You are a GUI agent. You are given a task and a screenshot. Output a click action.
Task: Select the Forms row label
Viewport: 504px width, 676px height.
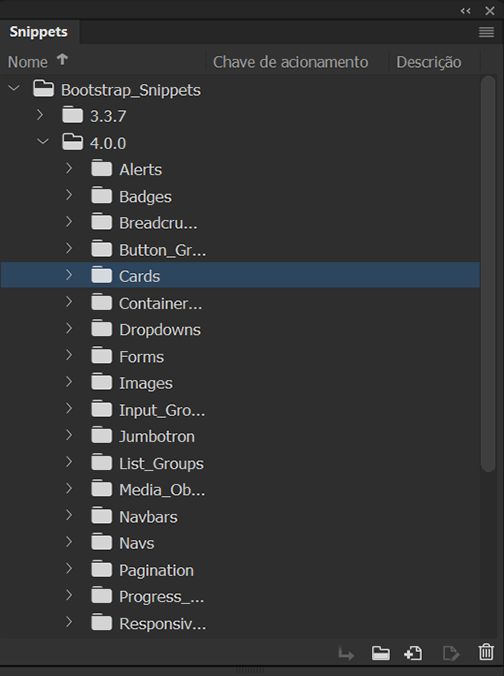(x=141, y=357)
